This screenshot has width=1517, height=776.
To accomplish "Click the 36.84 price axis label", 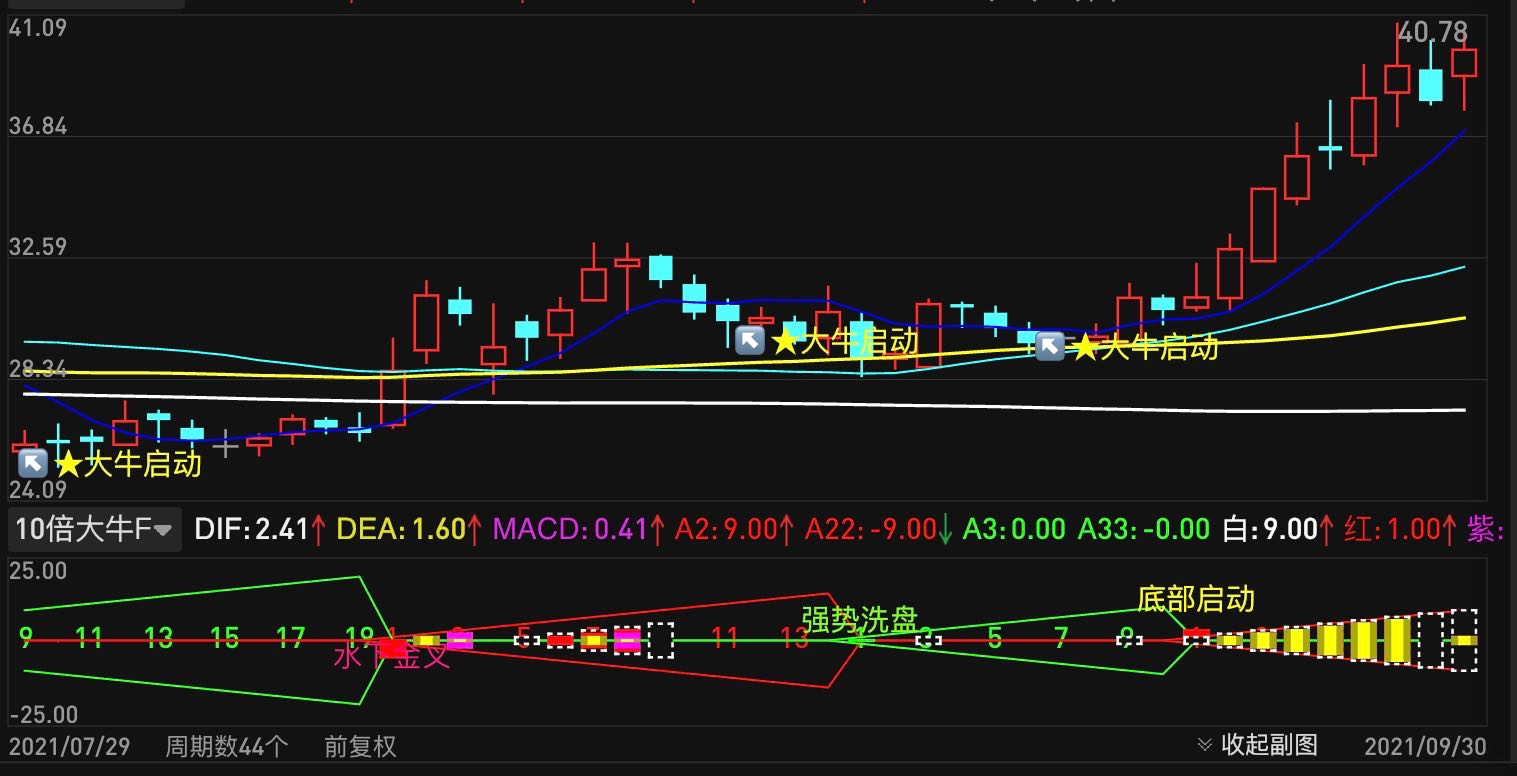I will tap(38, 126).
